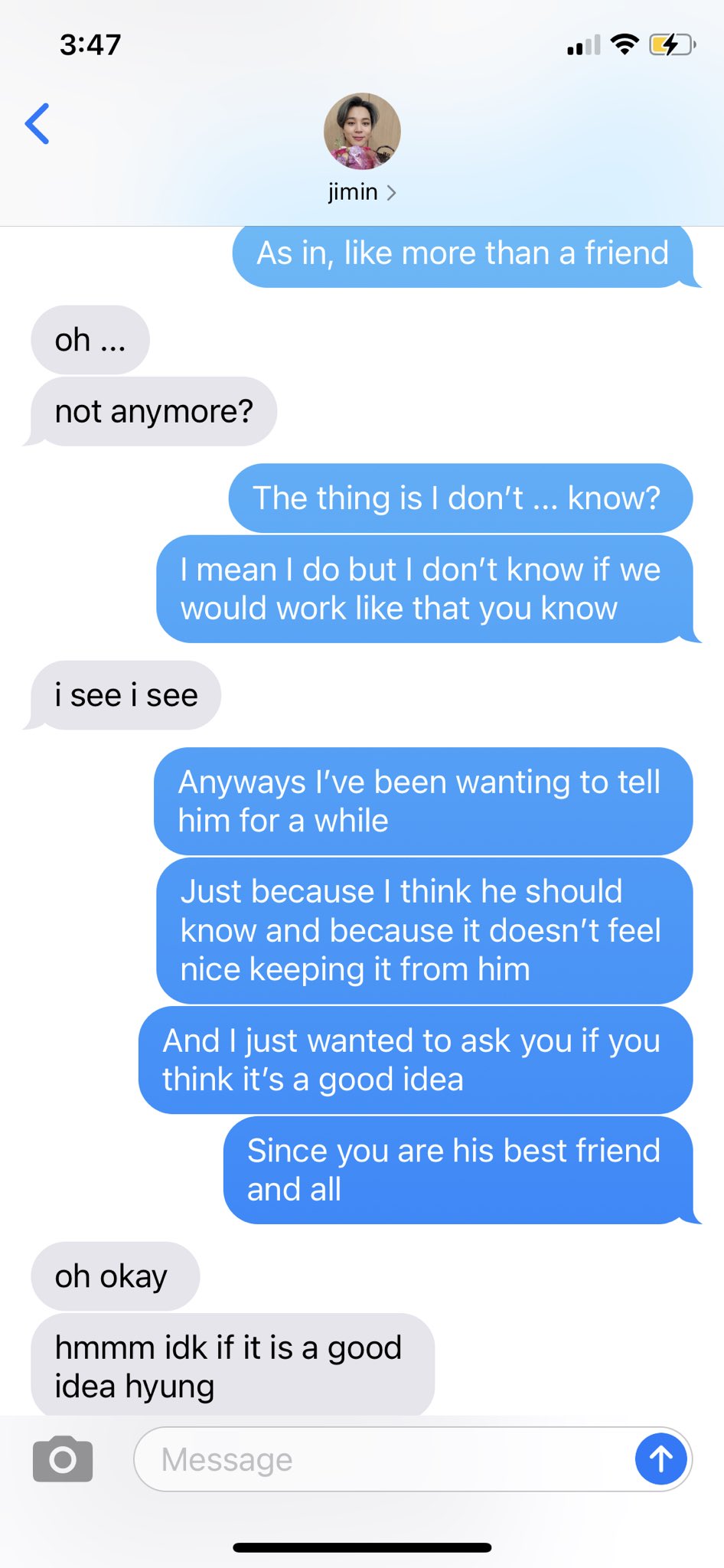Tap the battery charging indicator
Screen dimensions: 724x1568
(671, 45)
